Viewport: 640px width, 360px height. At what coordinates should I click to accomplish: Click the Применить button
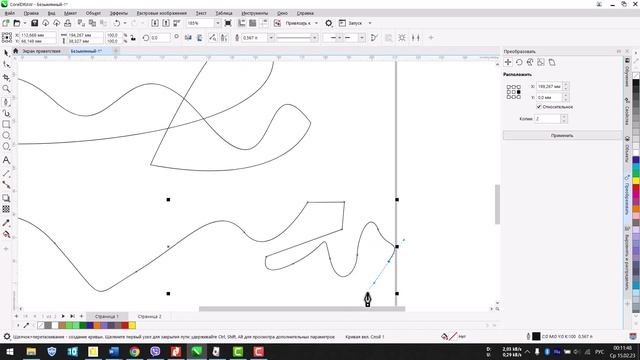point(562,136)
